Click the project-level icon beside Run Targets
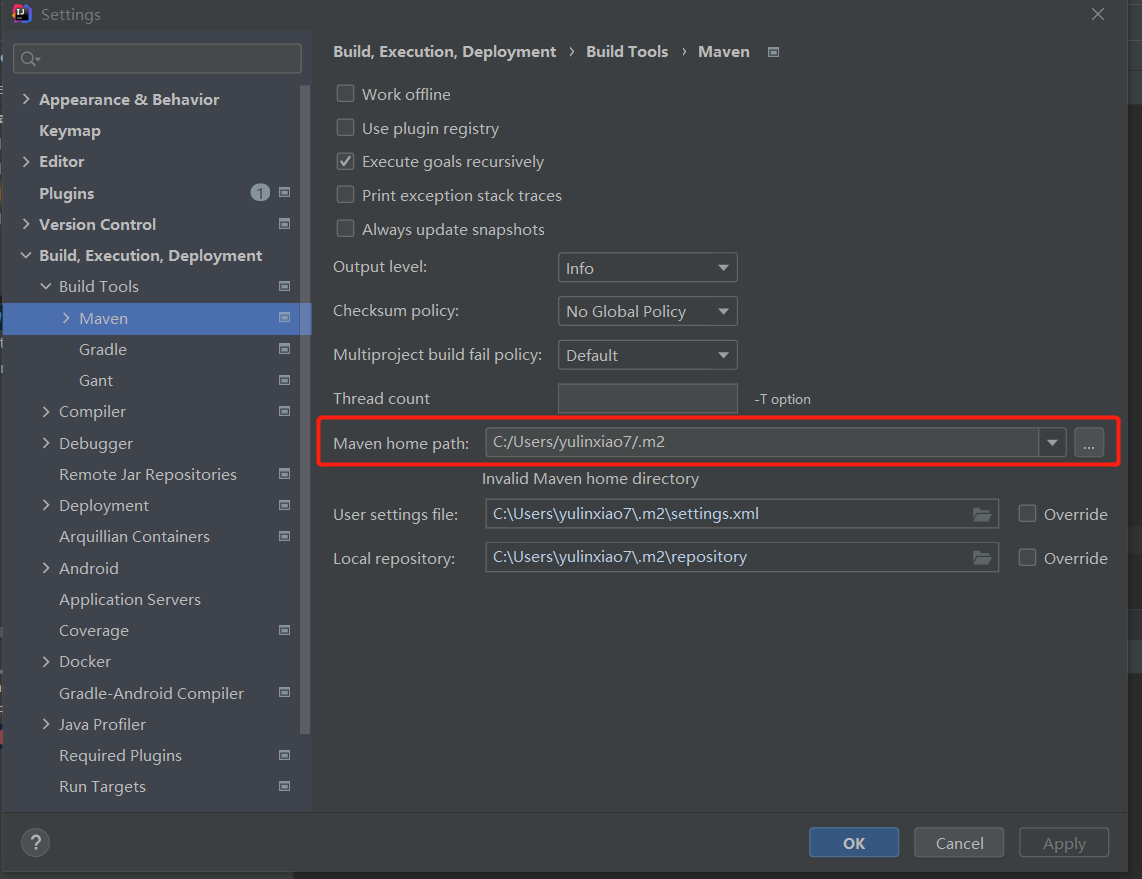The height and width of the screenshot is (879, 1142). [285, 787]
